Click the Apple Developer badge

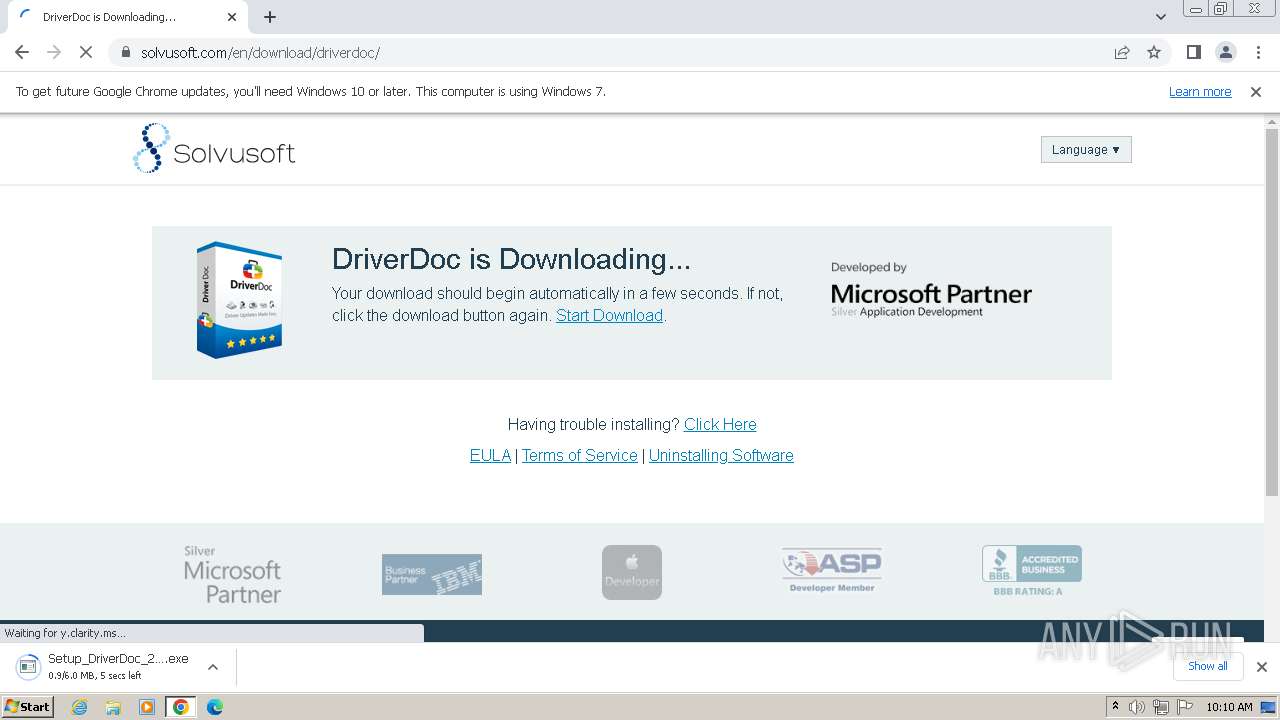(632, 572)
